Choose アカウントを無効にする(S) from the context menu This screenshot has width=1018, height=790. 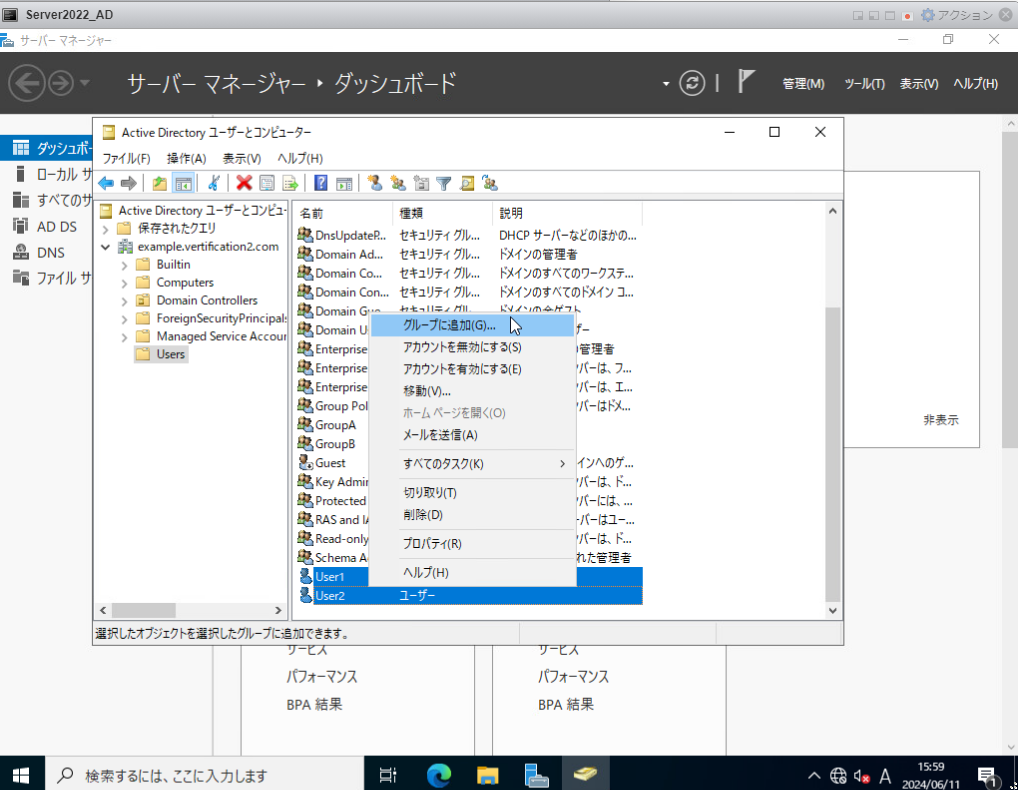[473, 347]
